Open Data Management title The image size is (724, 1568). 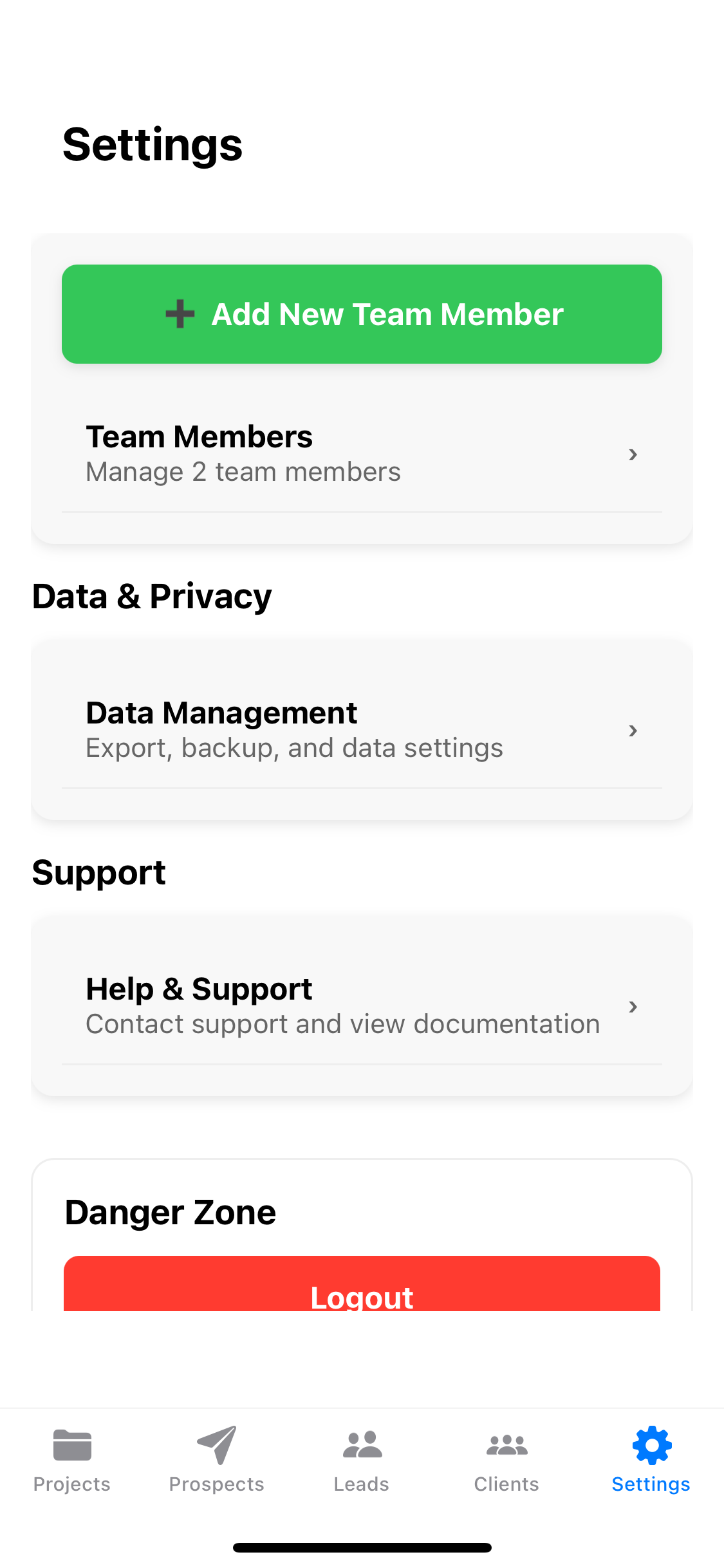point(221,713)
